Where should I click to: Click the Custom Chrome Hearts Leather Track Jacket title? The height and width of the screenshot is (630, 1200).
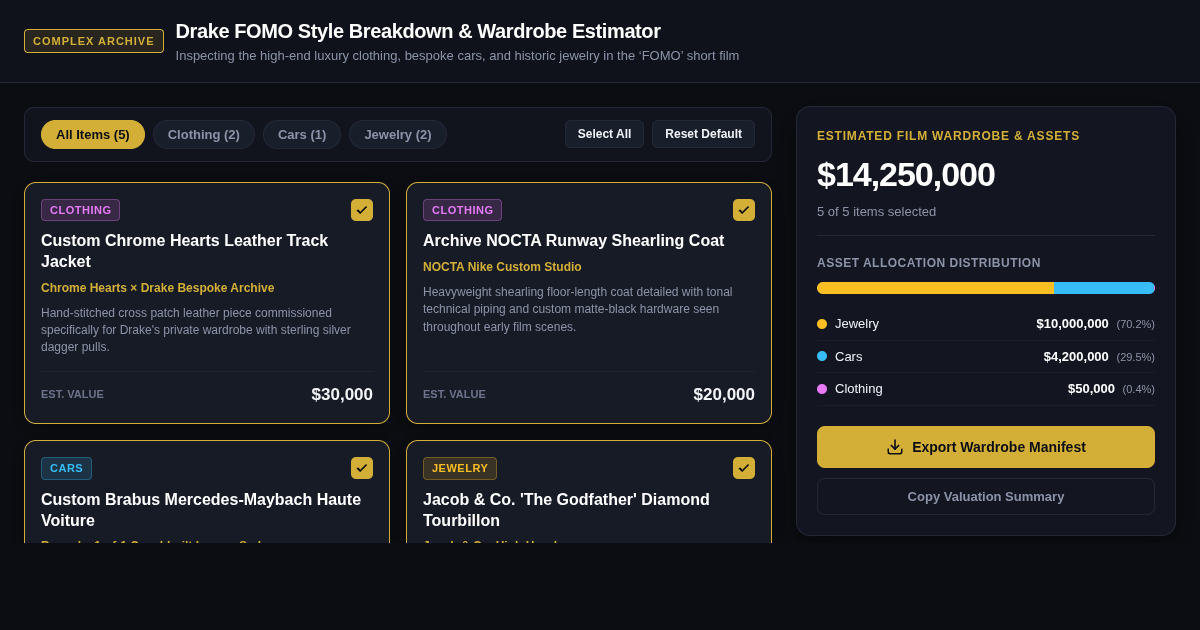[x=185, y=251]
